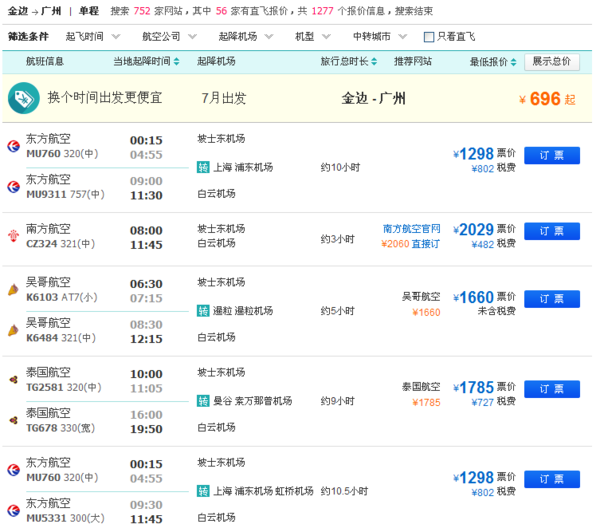This screenshot has height=524, width=600.
Task: Click the 转 transfer badge for 上海 浦东机场 (10小时)
Action: [x=203, y=167]
